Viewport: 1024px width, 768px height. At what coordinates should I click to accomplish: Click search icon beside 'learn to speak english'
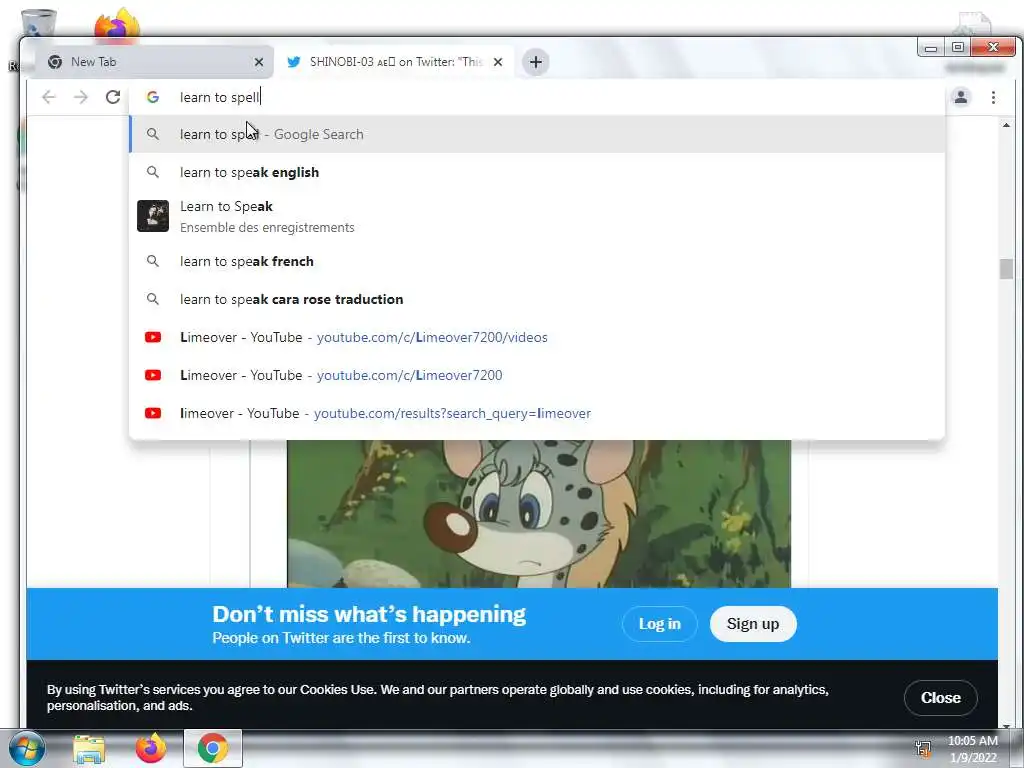coord(153,172)
